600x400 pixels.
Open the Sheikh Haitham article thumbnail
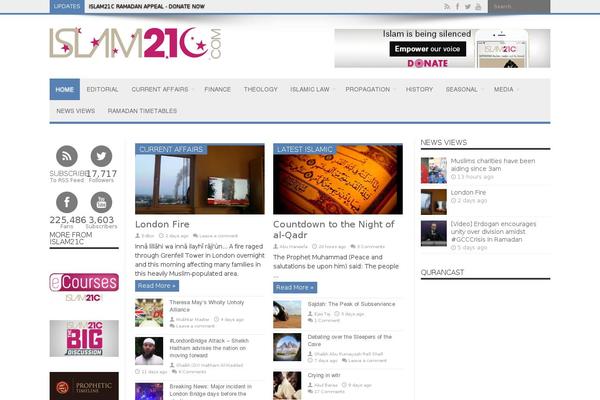tap(149, 351)
